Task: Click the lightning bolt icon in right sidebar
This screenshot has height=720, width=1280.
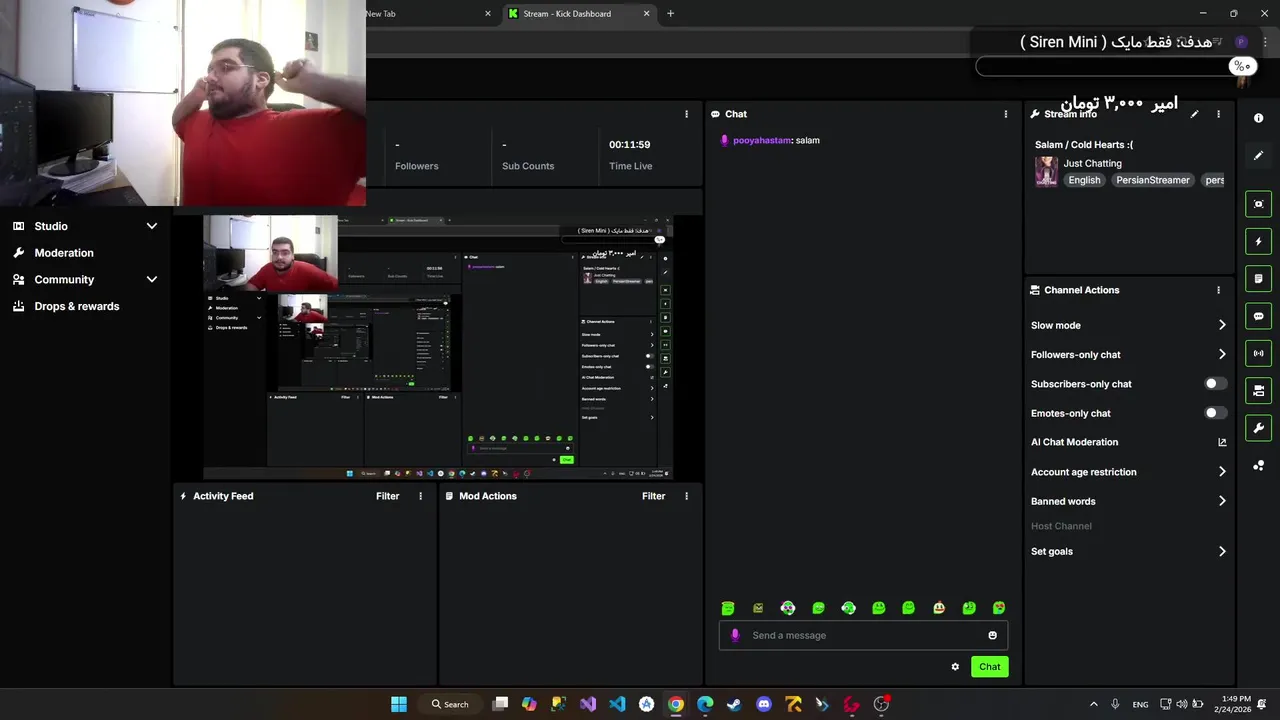Action: coord(1258,241)
